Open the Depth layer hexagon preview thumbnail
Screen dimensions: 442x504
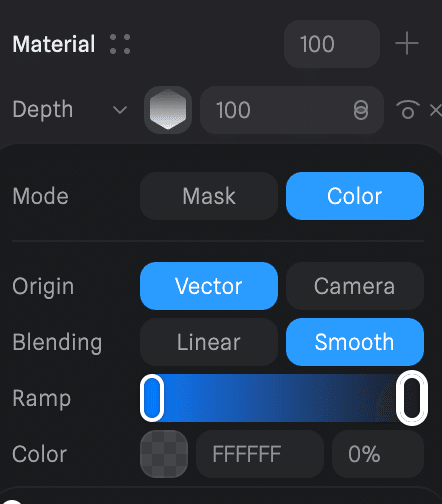coord(168,110)
